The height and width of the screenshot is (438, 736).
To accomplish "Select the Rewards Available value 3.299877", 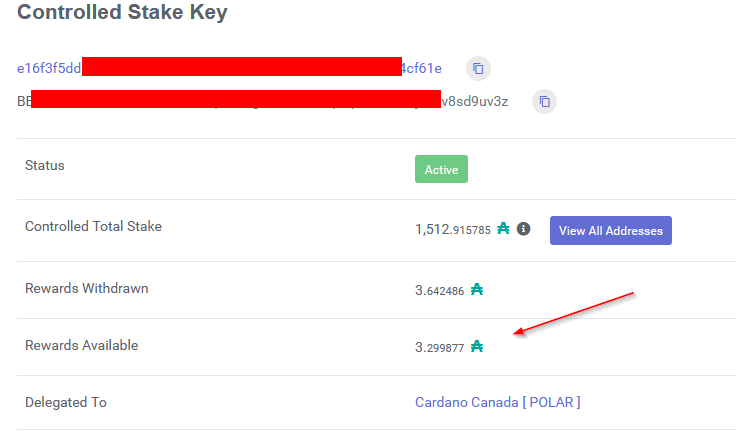I will [x=439, y=347].
